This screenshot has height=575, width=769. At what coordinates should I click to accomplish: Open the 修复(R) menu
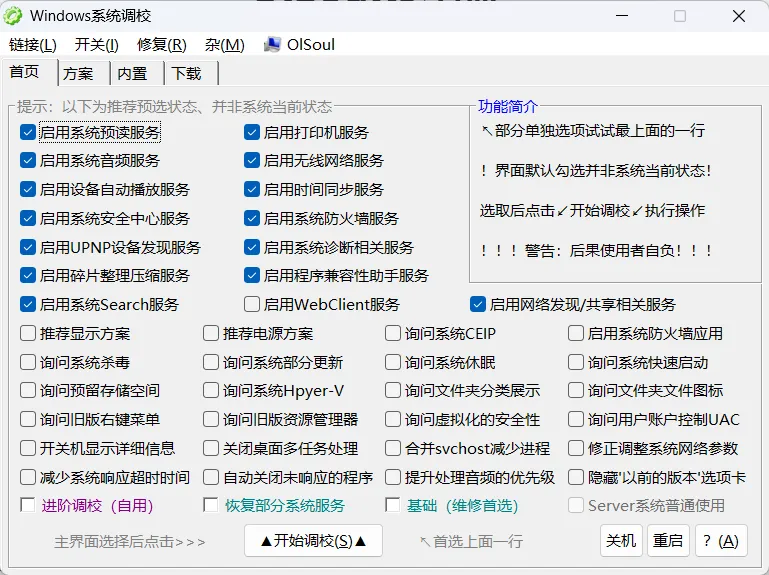click(x=162, y=45)
